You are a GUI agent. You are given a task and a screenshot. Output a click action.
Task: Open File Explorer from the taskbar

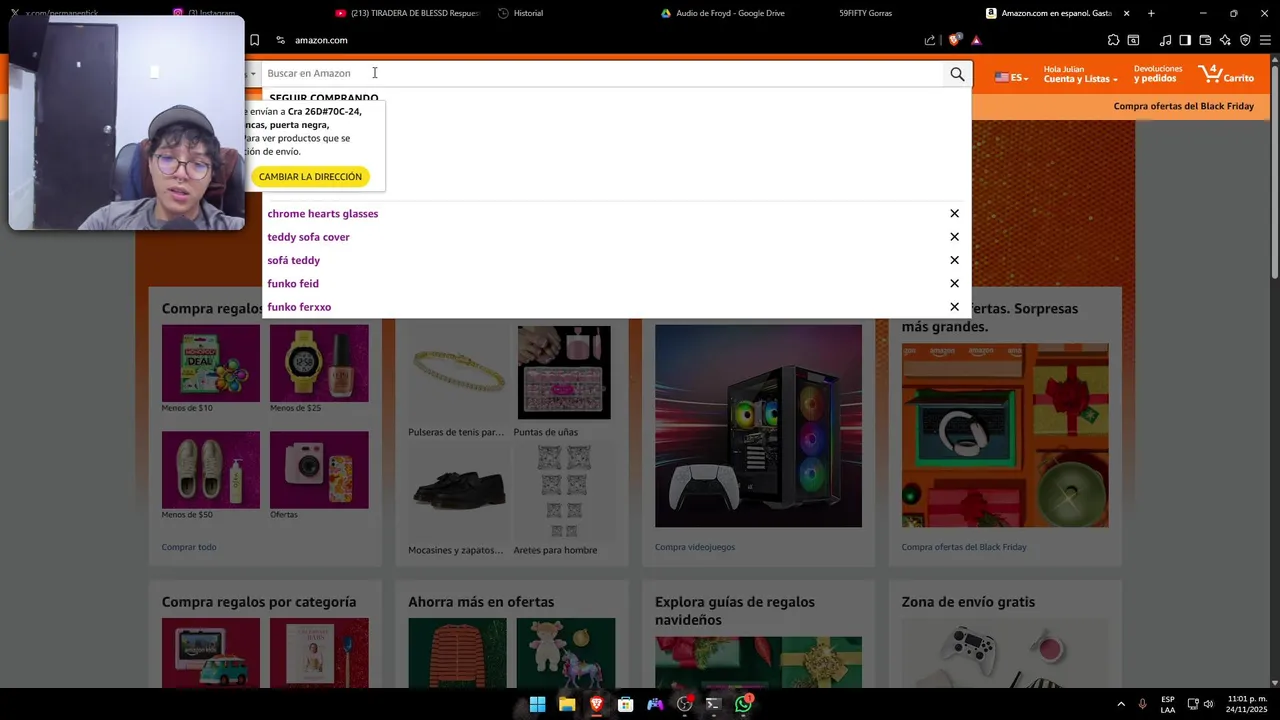[567, 704]
